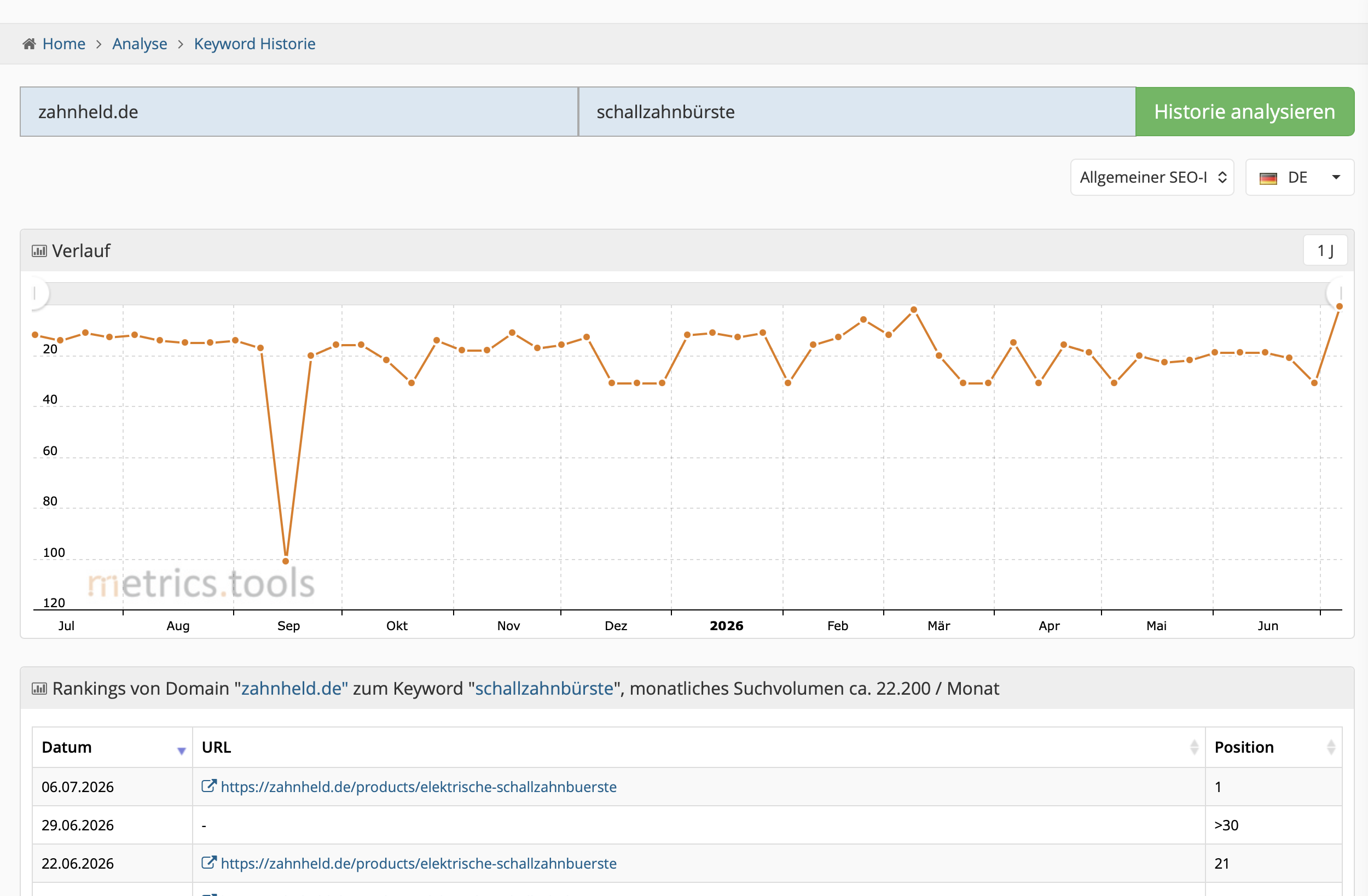Screen dimensions: 1368x896
Task: Click the last data point at position 1
Action: pyautogui.click(x=1339, y=306)
